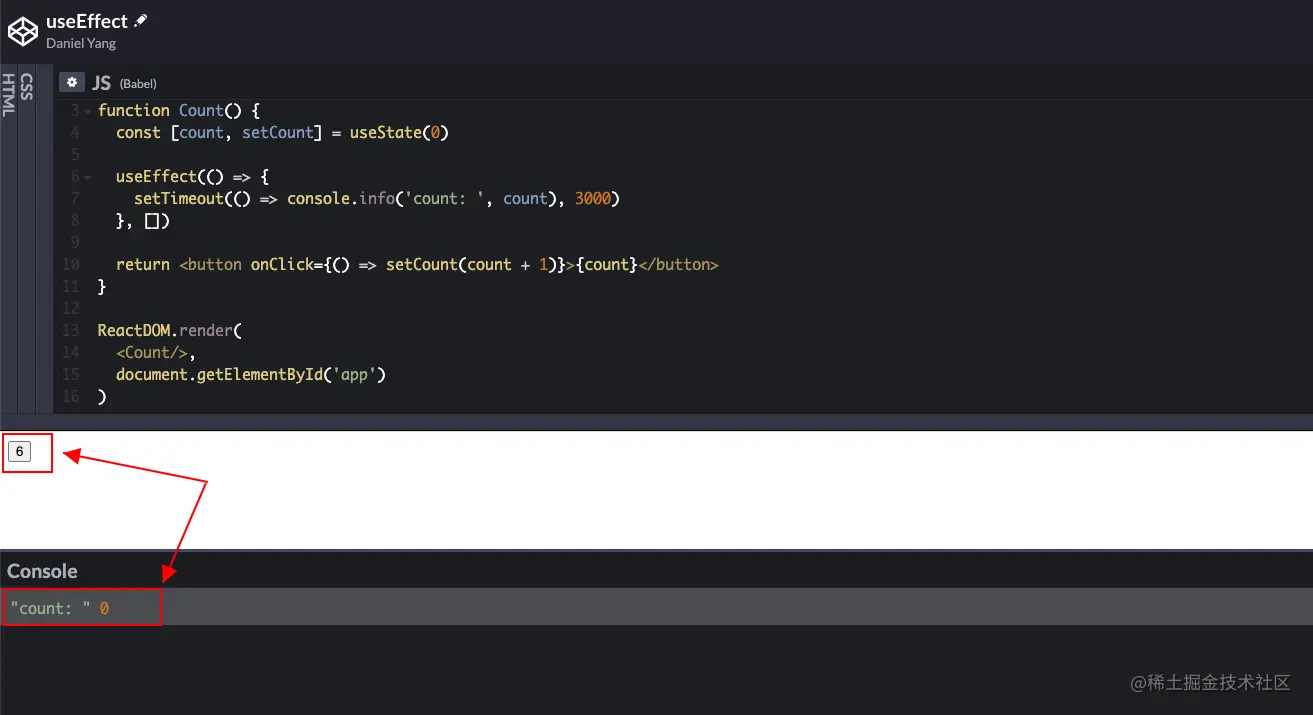
Task: Click <Count/> on line 14
Action: tap(152, 352)
